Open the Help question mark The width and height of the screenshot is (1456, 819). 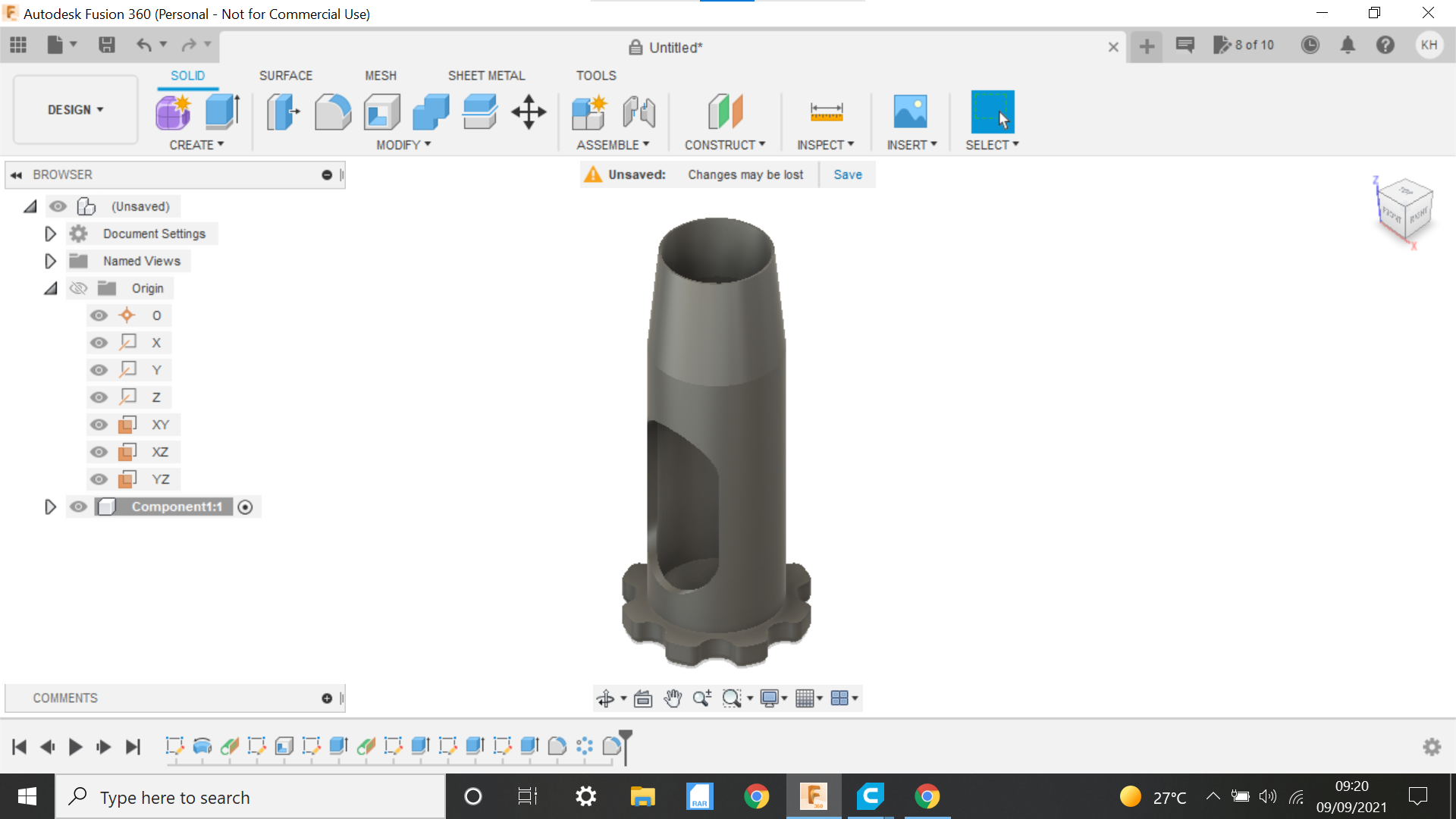coord(1385,45)
